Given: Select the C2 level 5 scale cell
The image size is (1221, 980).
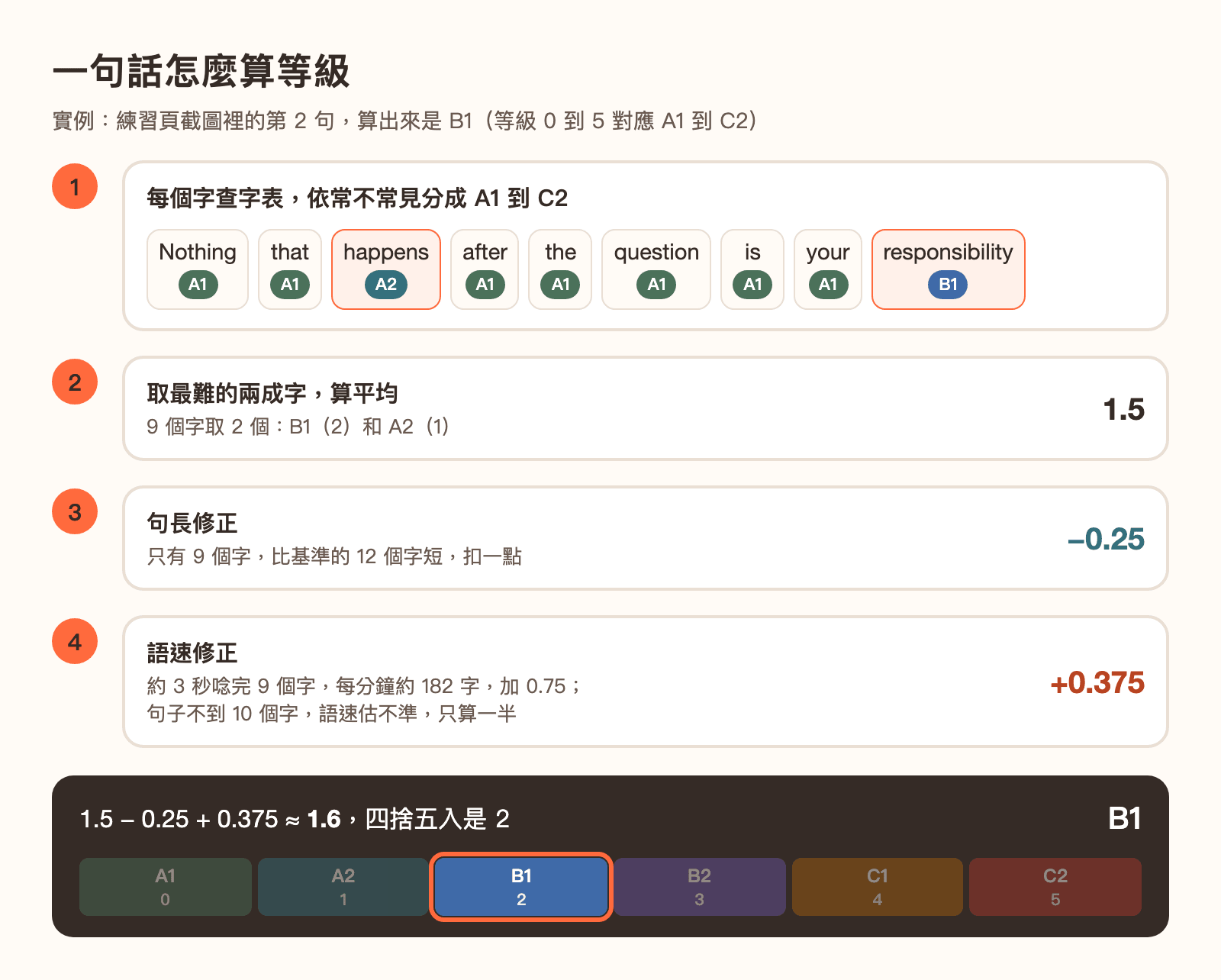Looking at the screenshot, I should point(1055,887).
